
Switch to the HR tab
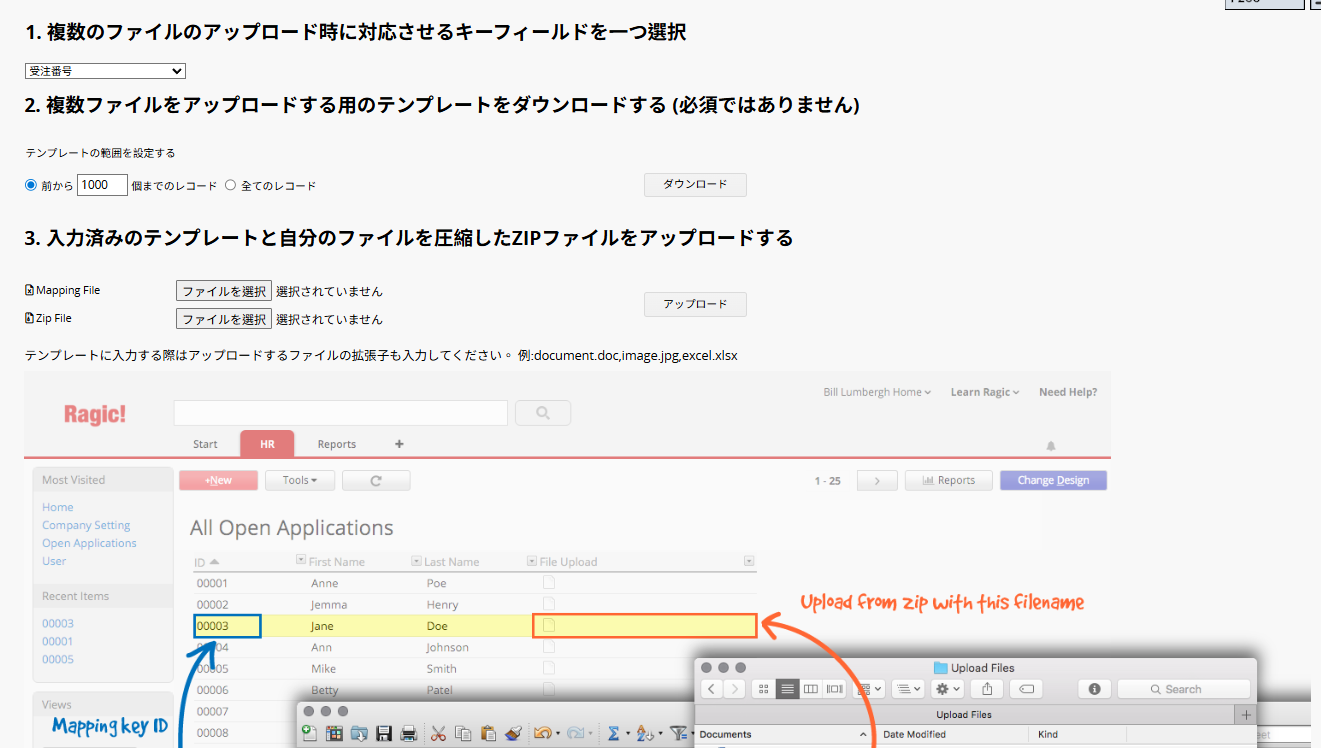(267, 444)
